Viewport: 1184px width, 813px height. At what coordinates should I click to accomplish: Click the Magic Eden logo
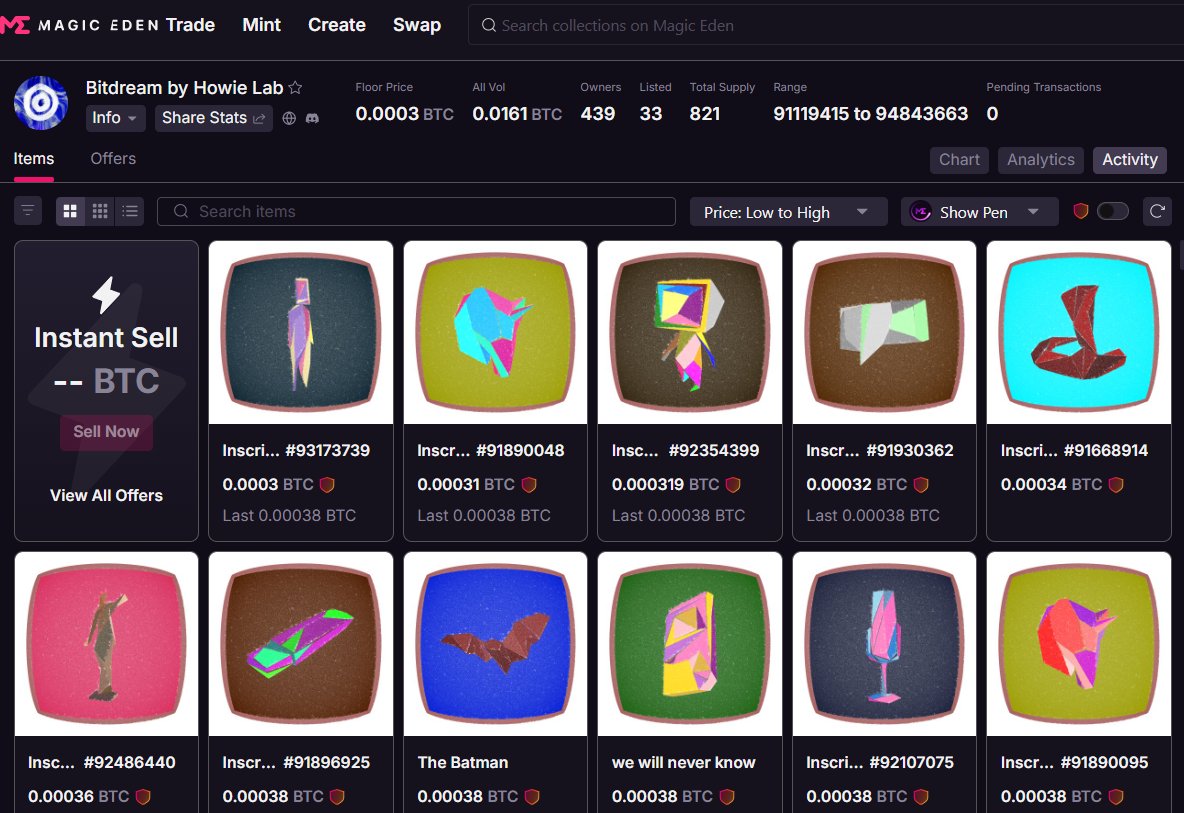tap(79, 25)
